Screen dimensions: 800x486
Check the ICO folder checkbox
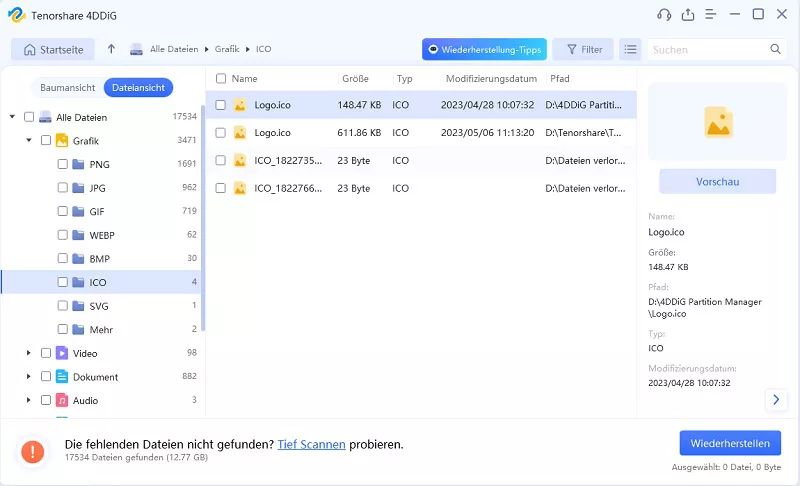pos(62,282)
